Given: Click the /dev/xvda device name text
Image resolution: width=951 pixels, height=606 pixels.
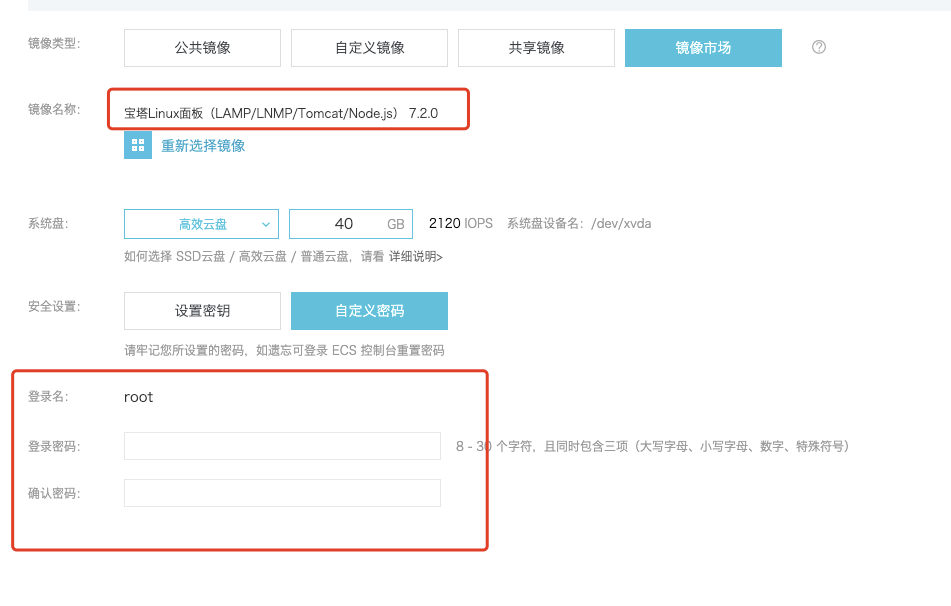Looking at the screenshot, I should point(621,223).
